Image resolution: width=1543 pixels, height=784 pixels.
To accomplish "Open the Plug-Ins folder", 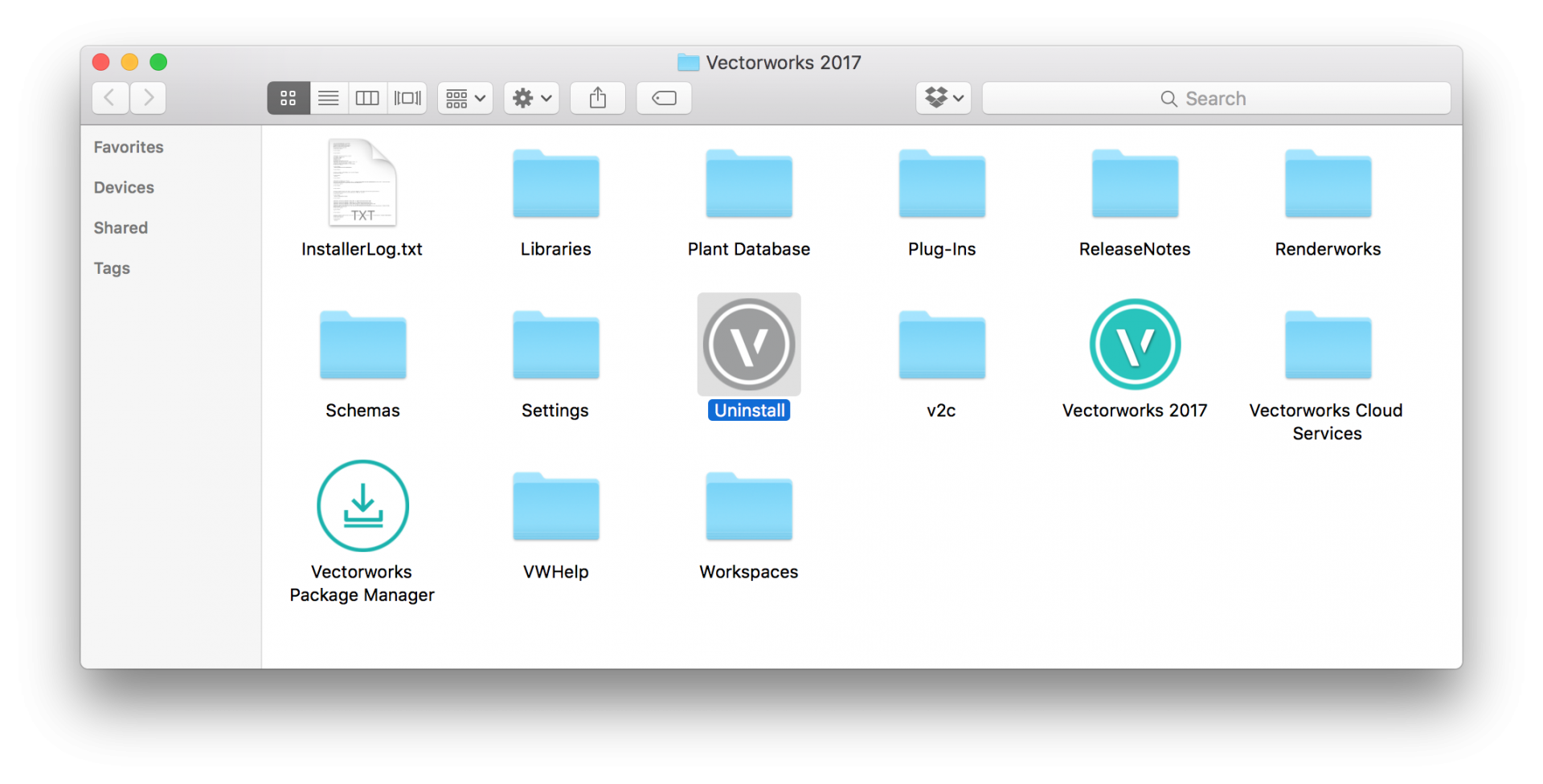I will [941, 185].
